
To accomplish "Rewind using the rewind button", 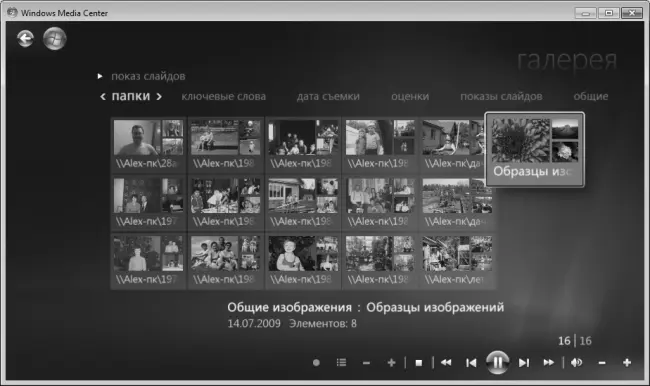I will (x=446, y=363).
